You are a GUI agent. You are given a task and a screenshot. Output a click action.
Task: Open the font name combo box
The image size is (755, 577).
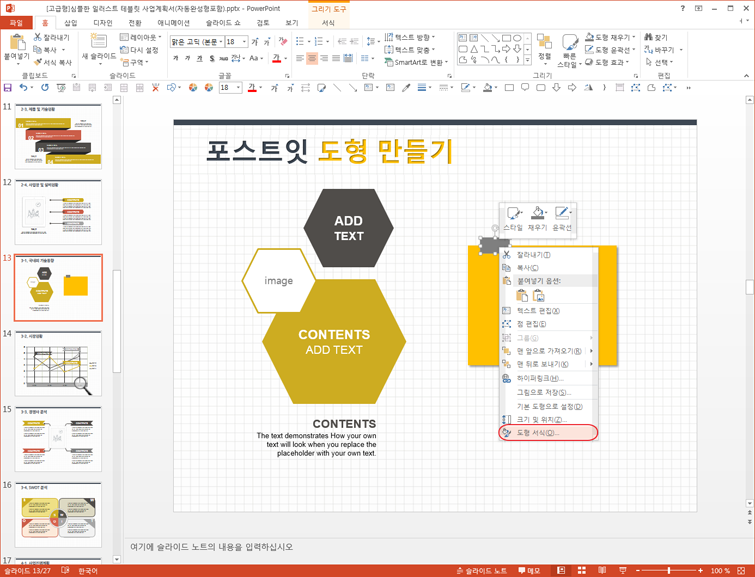pos(197,42)
